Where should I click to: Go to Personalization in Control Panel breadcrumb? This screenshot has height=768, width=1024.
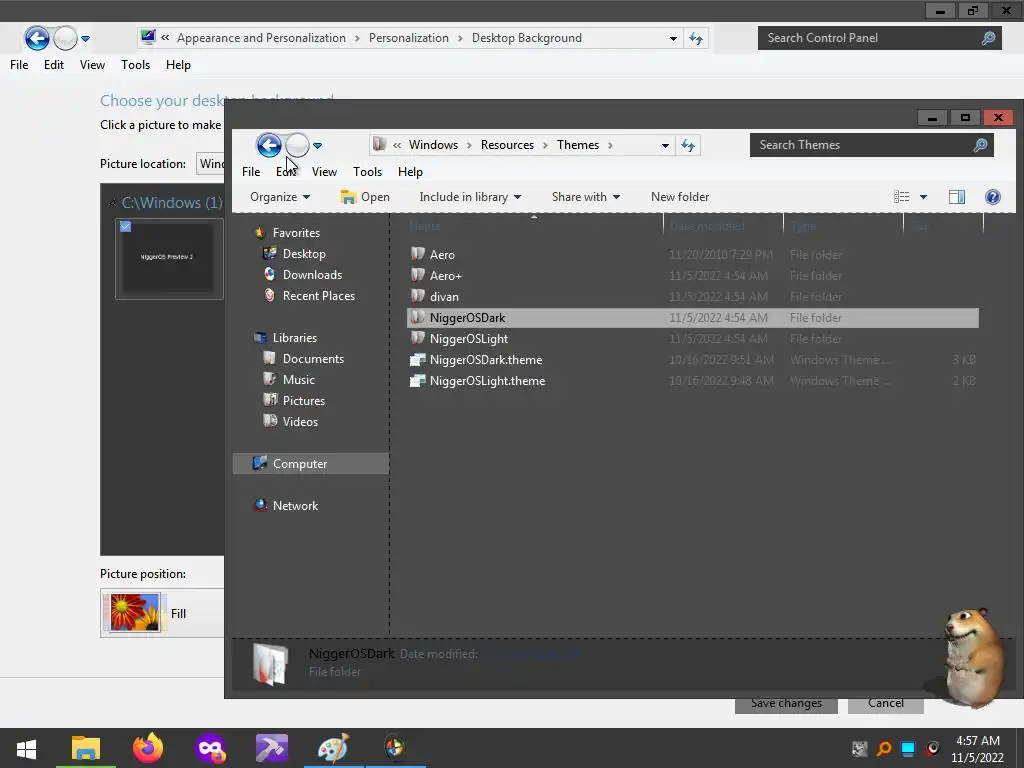pos(409,38)
